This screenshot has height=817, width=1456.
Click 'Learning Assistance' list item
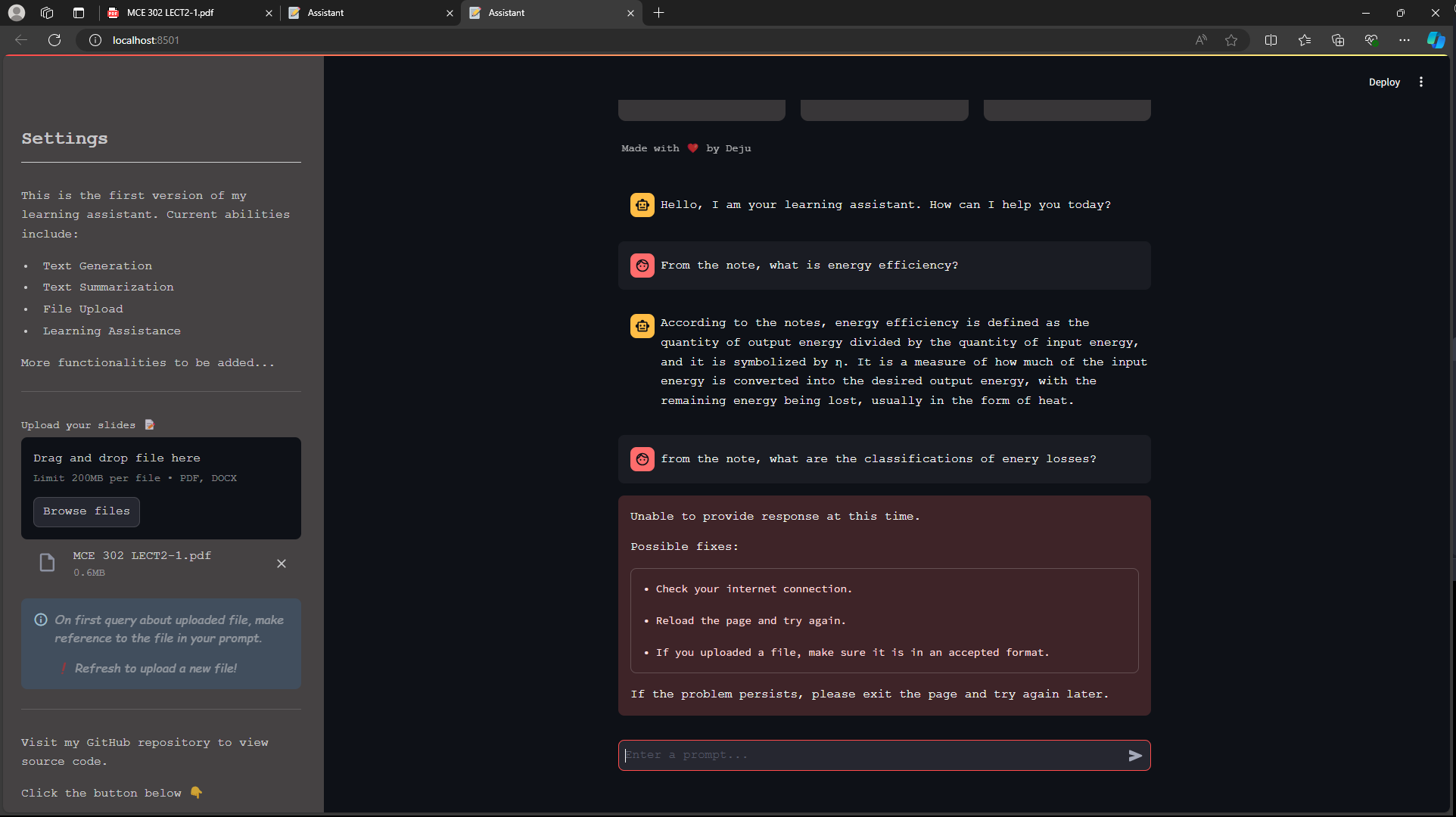(112, 331)
